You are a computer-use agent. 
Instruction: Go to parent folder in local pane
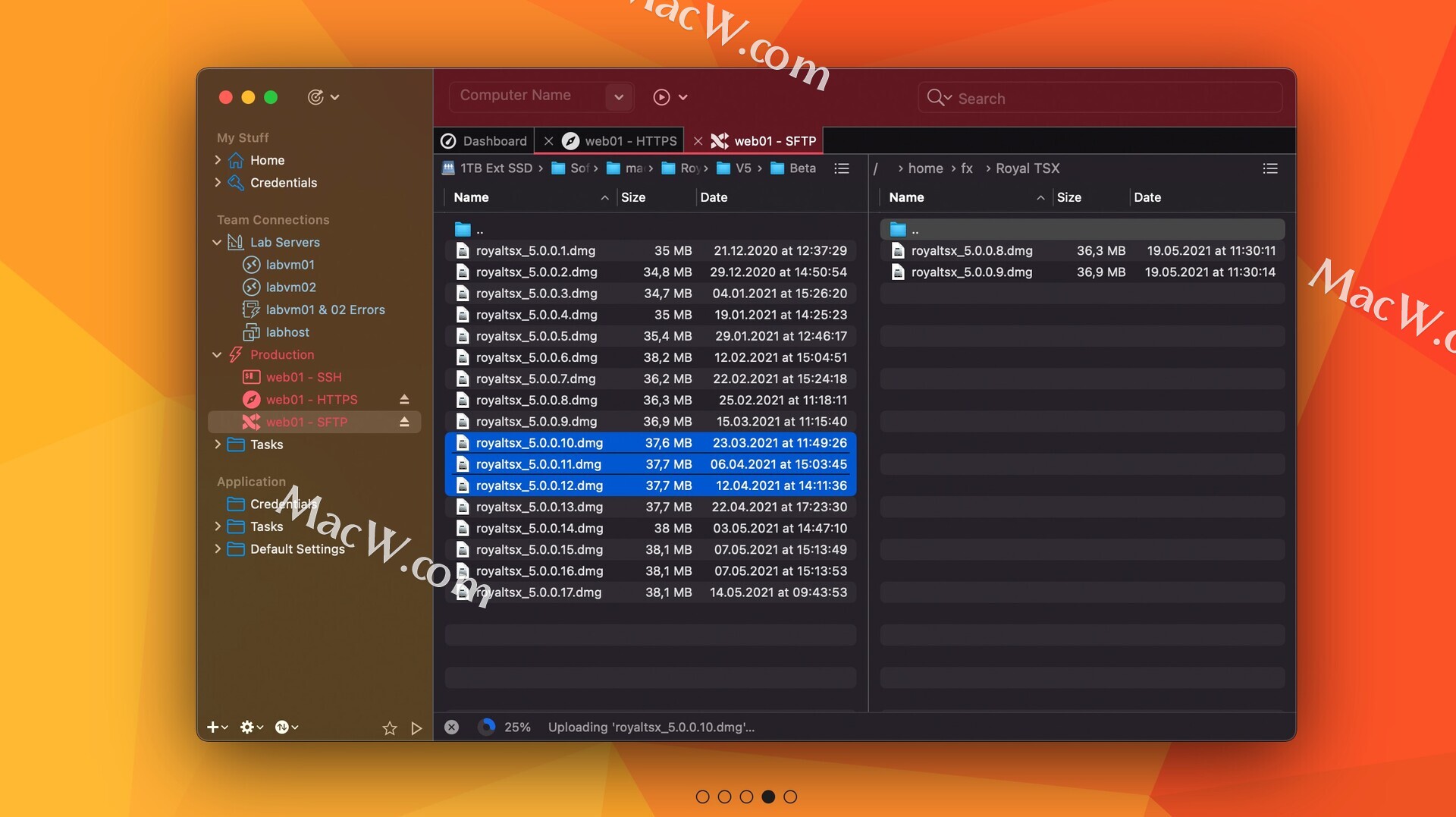point(651,229)
